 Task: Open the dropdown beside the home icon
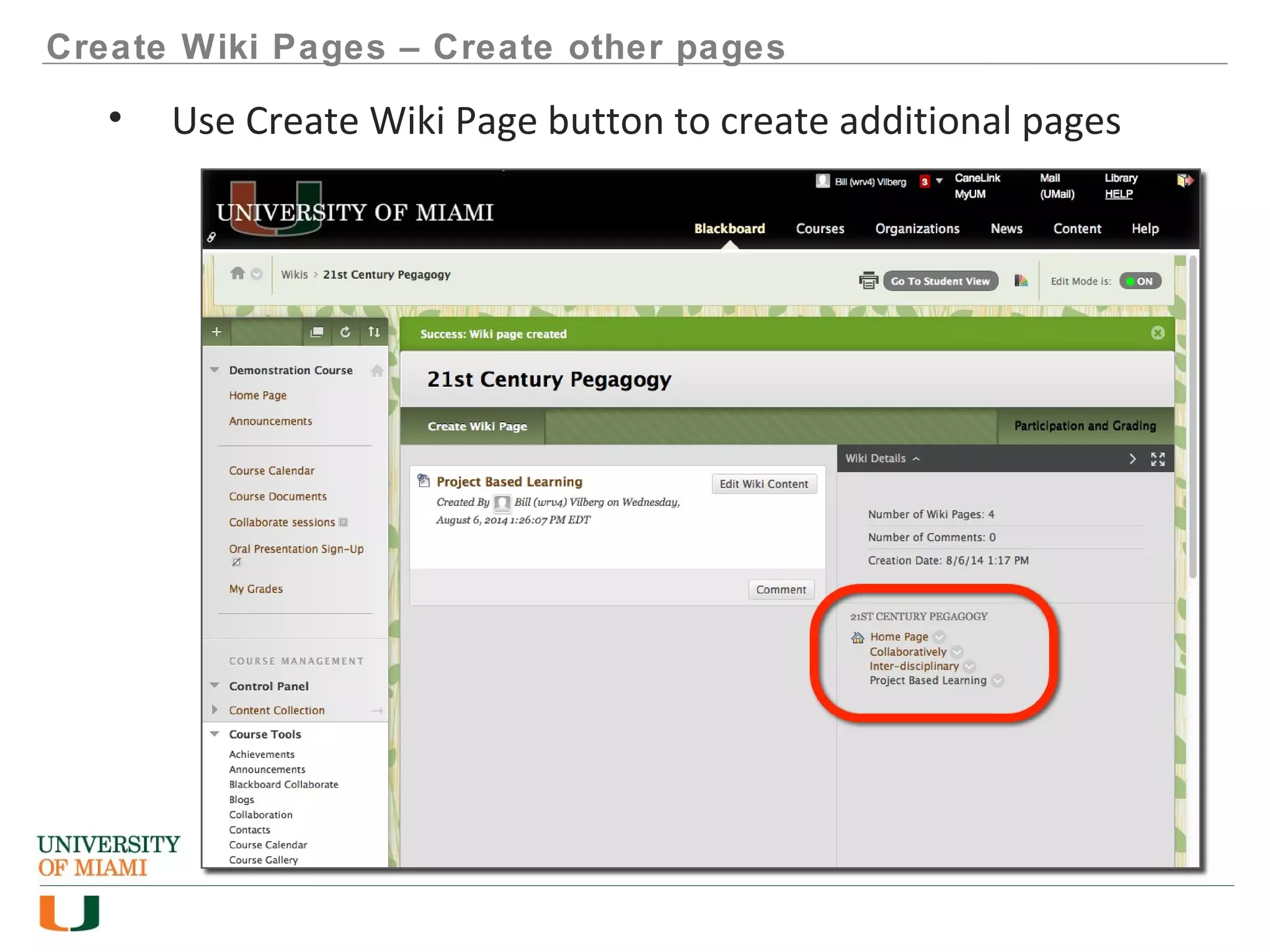tap(256, 274)
